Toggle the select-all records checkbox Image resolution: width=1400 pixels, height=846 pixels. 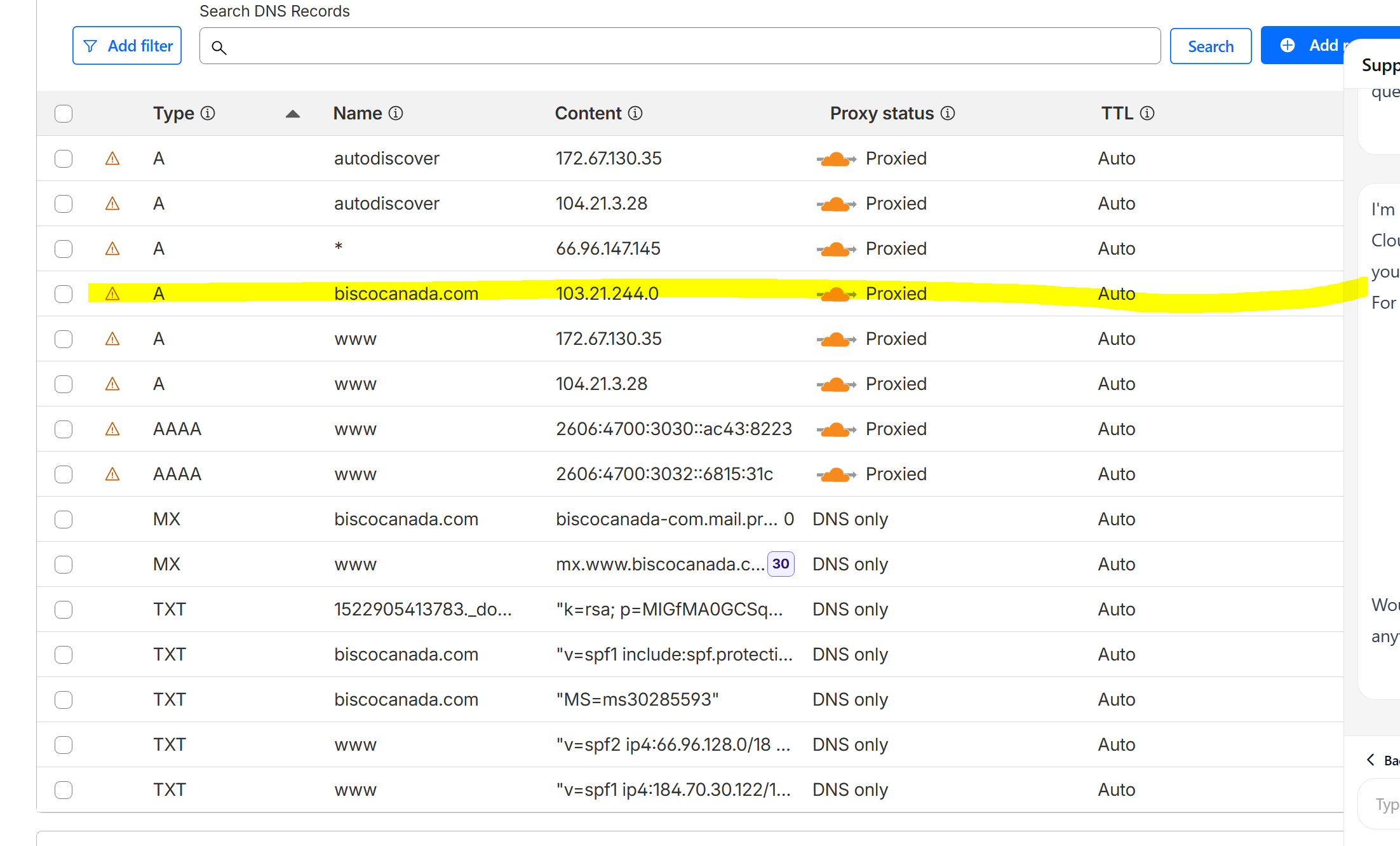(64, 114)
